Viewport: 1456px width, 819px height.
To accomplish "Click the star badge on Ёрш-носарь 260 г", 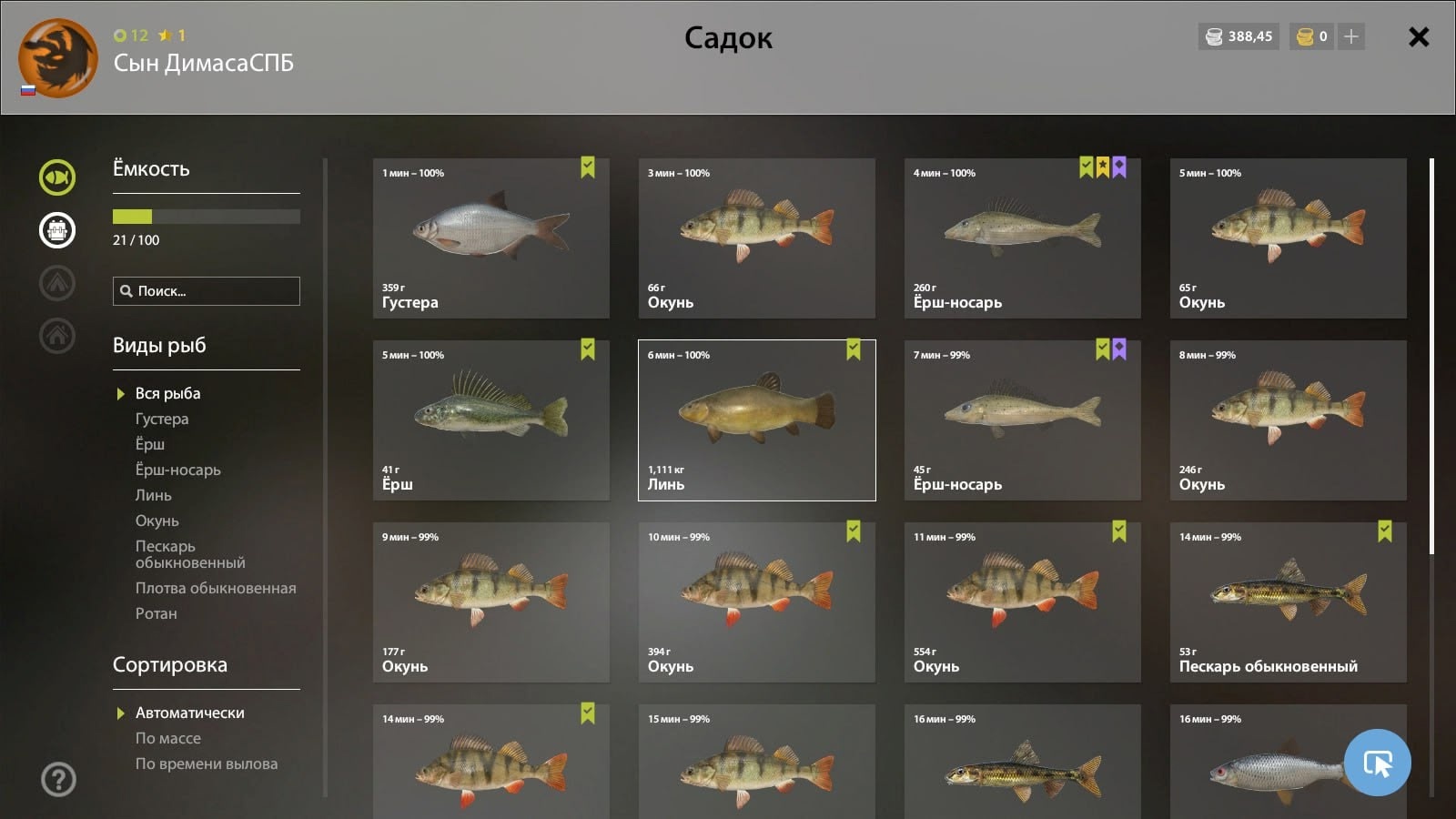I will coord(1102,167).
